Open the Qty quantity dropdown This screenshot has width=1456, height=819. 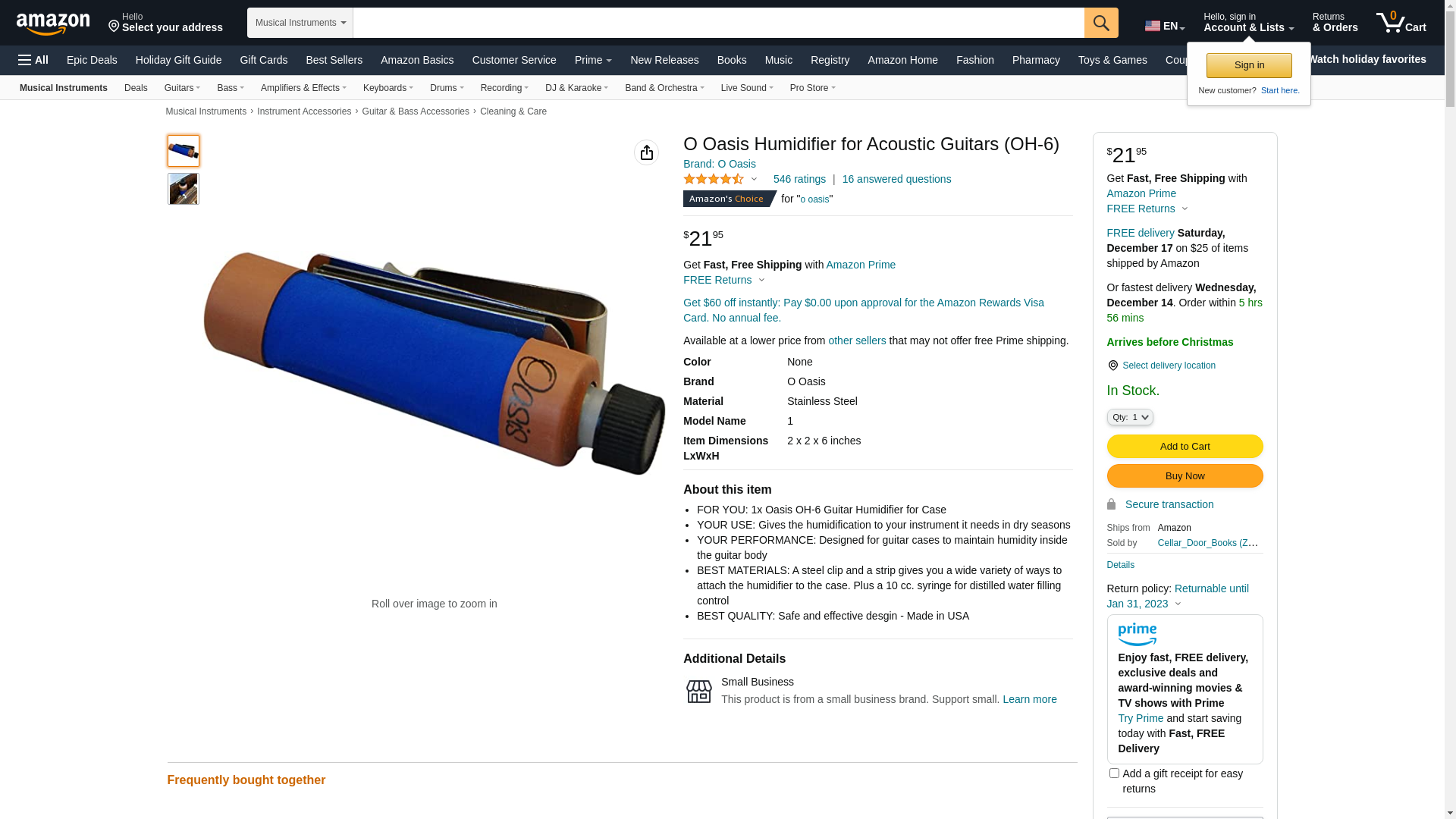[1130, 417]
